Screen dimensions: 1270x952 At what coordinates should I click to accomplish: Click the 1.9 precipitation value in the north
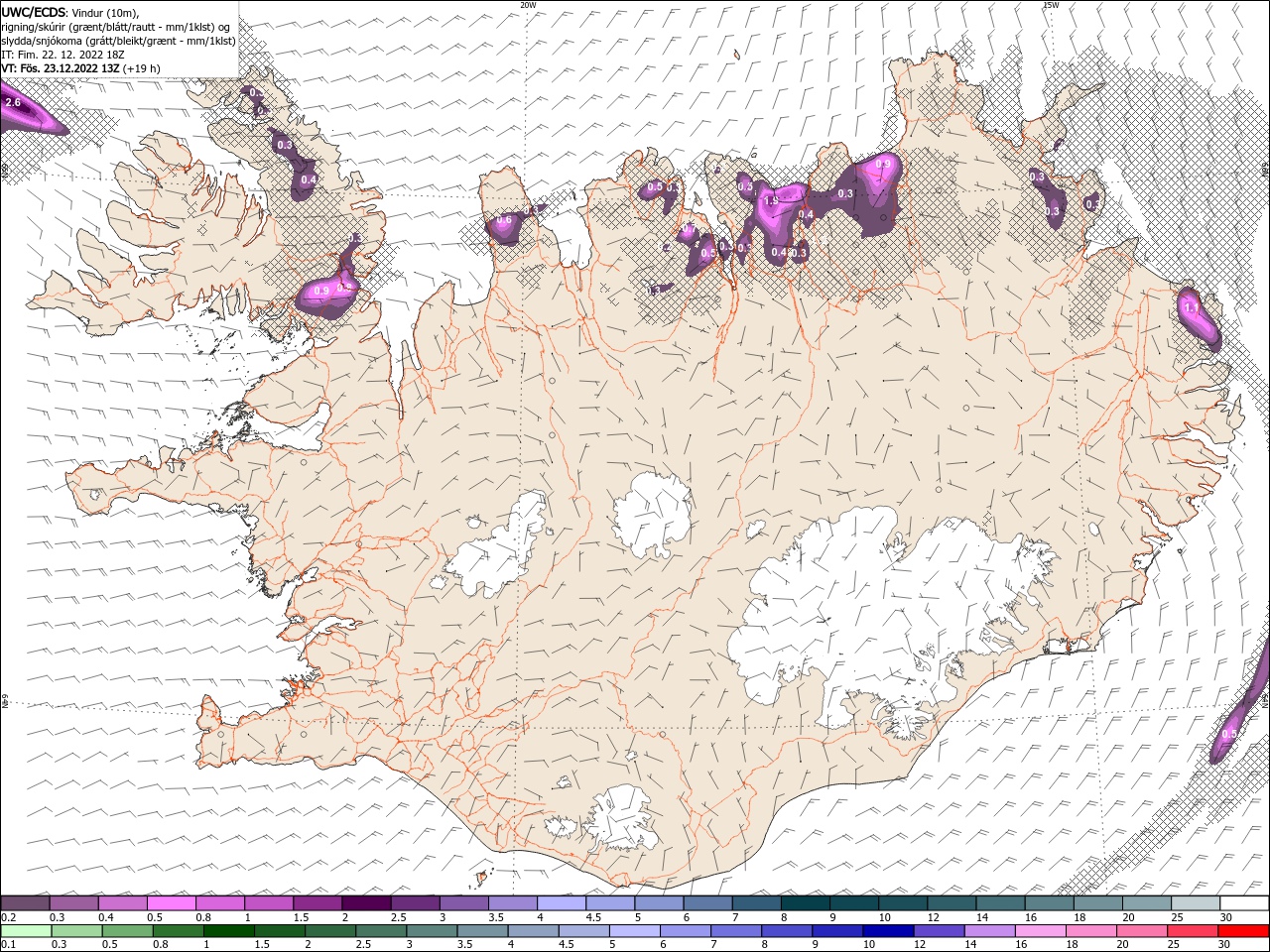coord(771,201)
